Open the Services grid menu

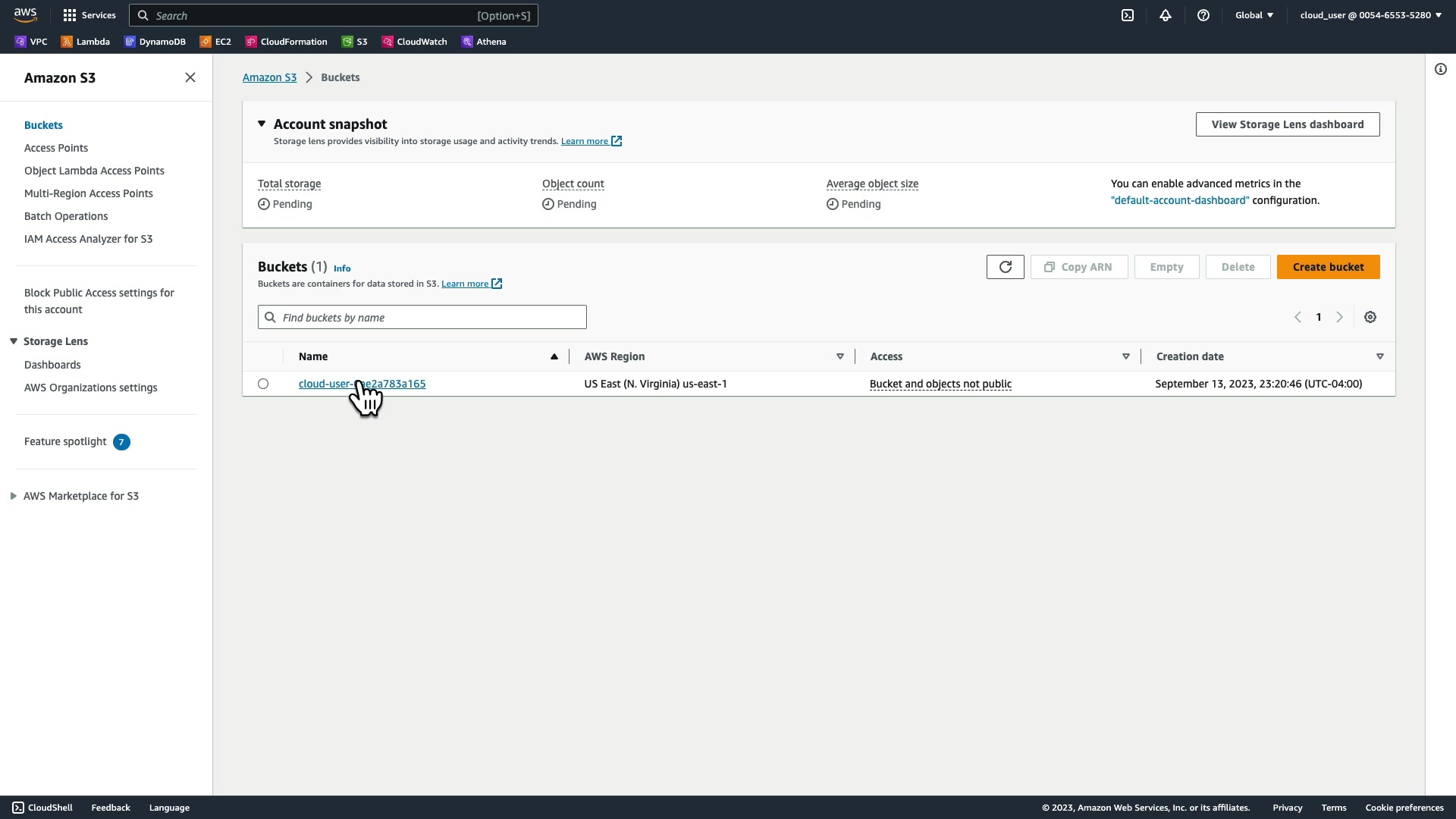pyautogui.click(x=89, y=15)
